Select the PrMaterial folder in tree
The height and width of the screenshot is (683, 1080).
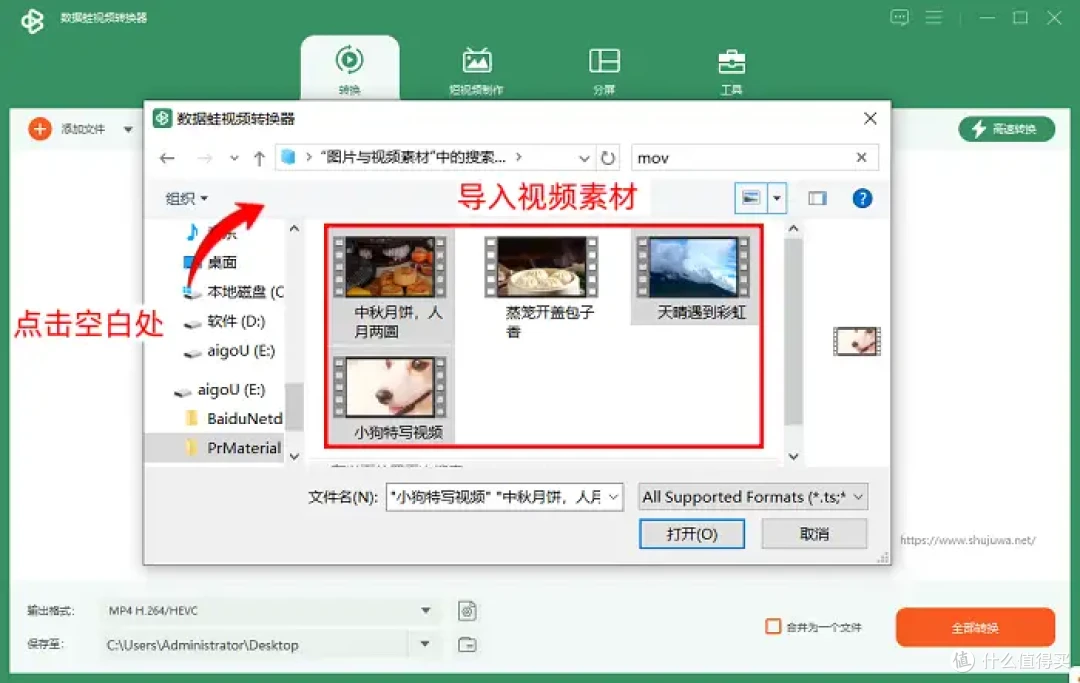(233, 448)
